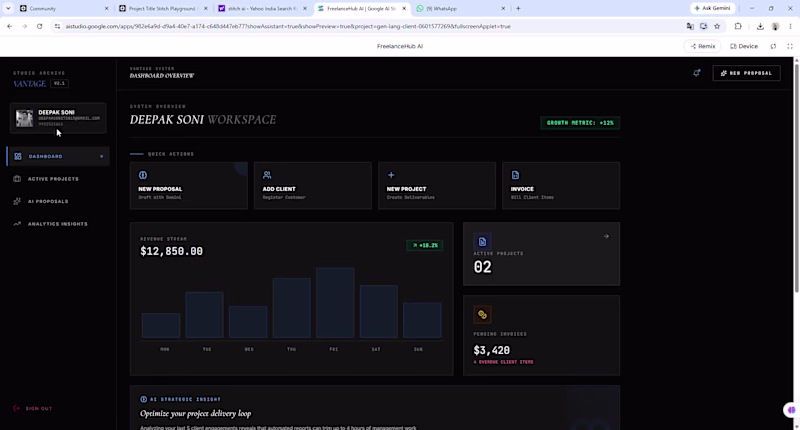The width and height of the screenshot is (800, 430).
Task: Click the New Proposal quick action card
Action: [189, 186]
